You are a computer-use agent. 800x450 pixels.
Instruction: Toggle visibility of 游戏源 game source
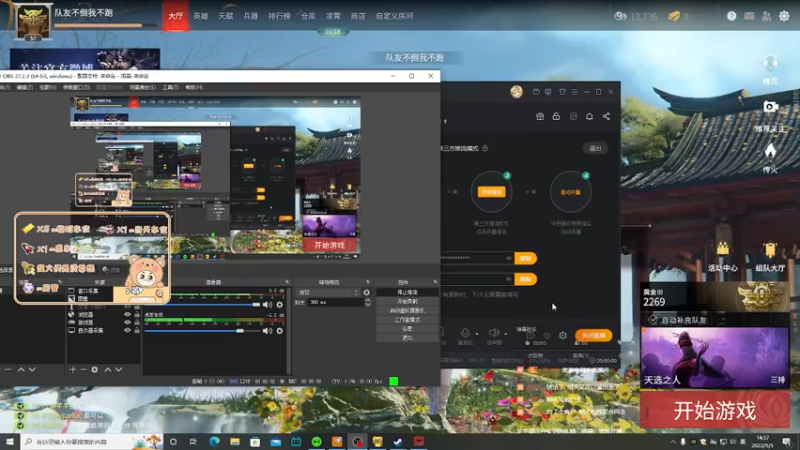coord(128,322)
